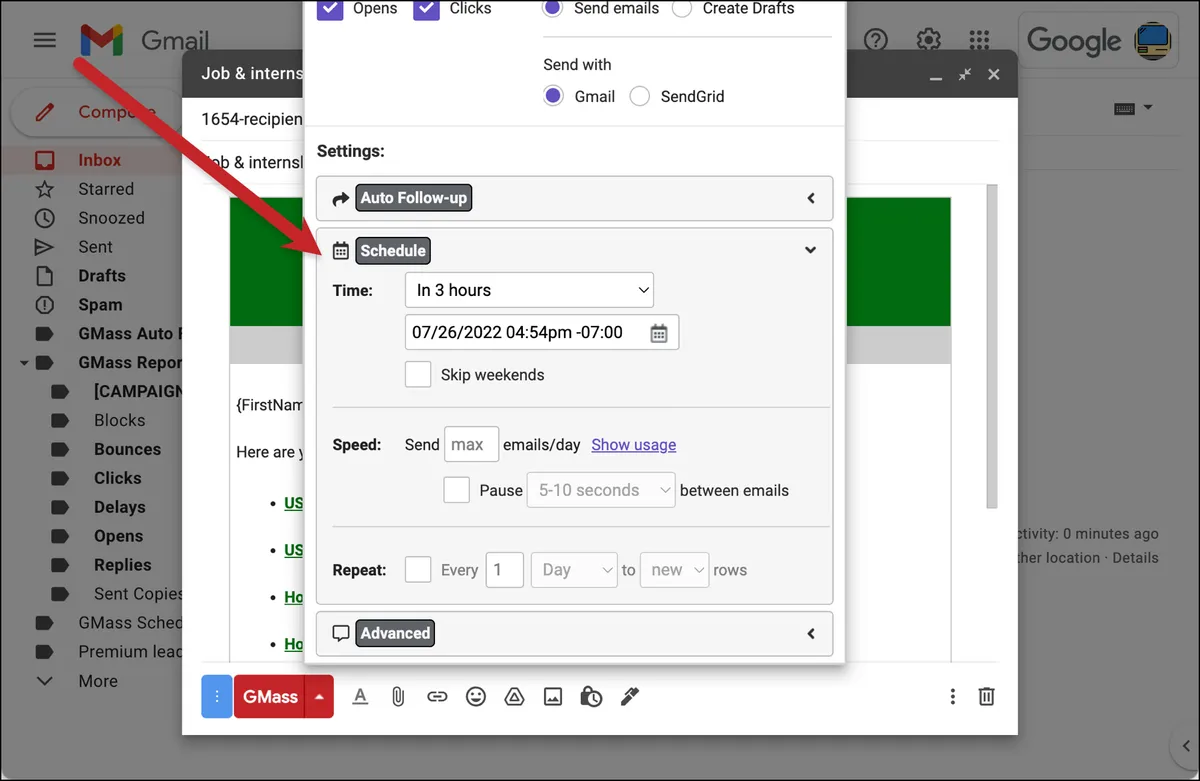Enable the Skip weekends checkbox

(418, 375)
